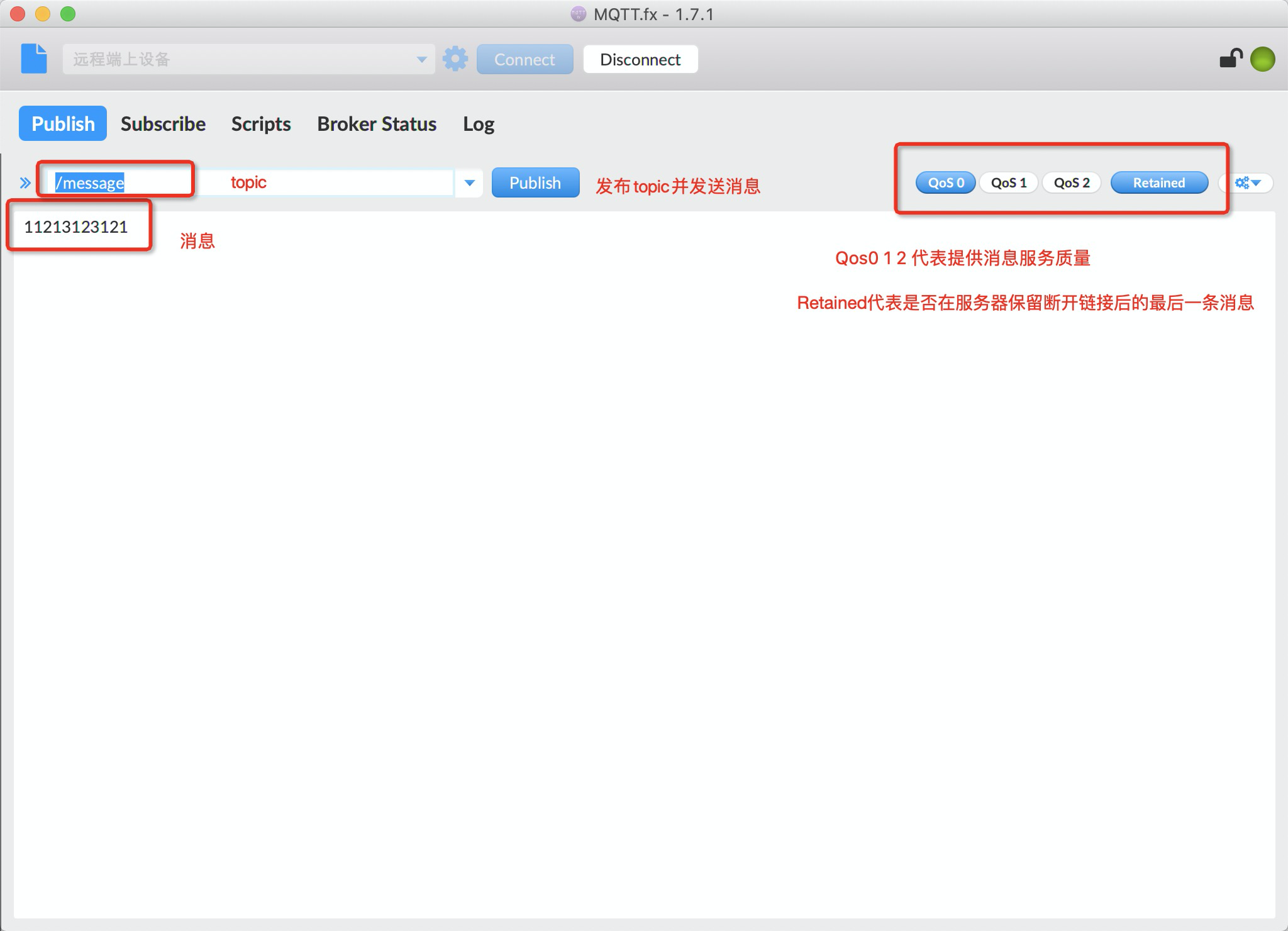The image size is (1288, 931).
Task: Click the Disconnect button
Action: tap(640, 60)
